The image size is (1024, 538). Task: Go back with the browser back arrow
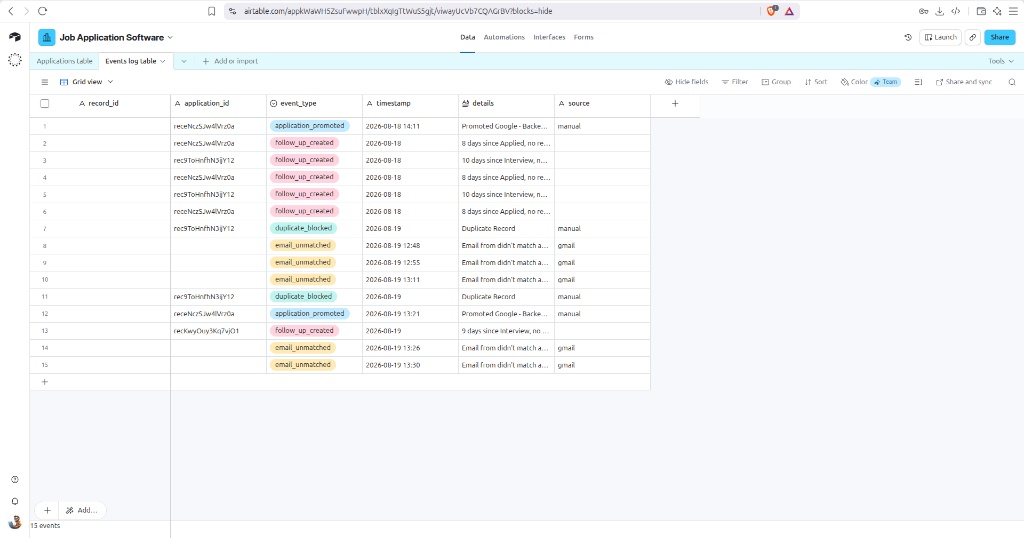pyautogui.click(x=10, y=11)
